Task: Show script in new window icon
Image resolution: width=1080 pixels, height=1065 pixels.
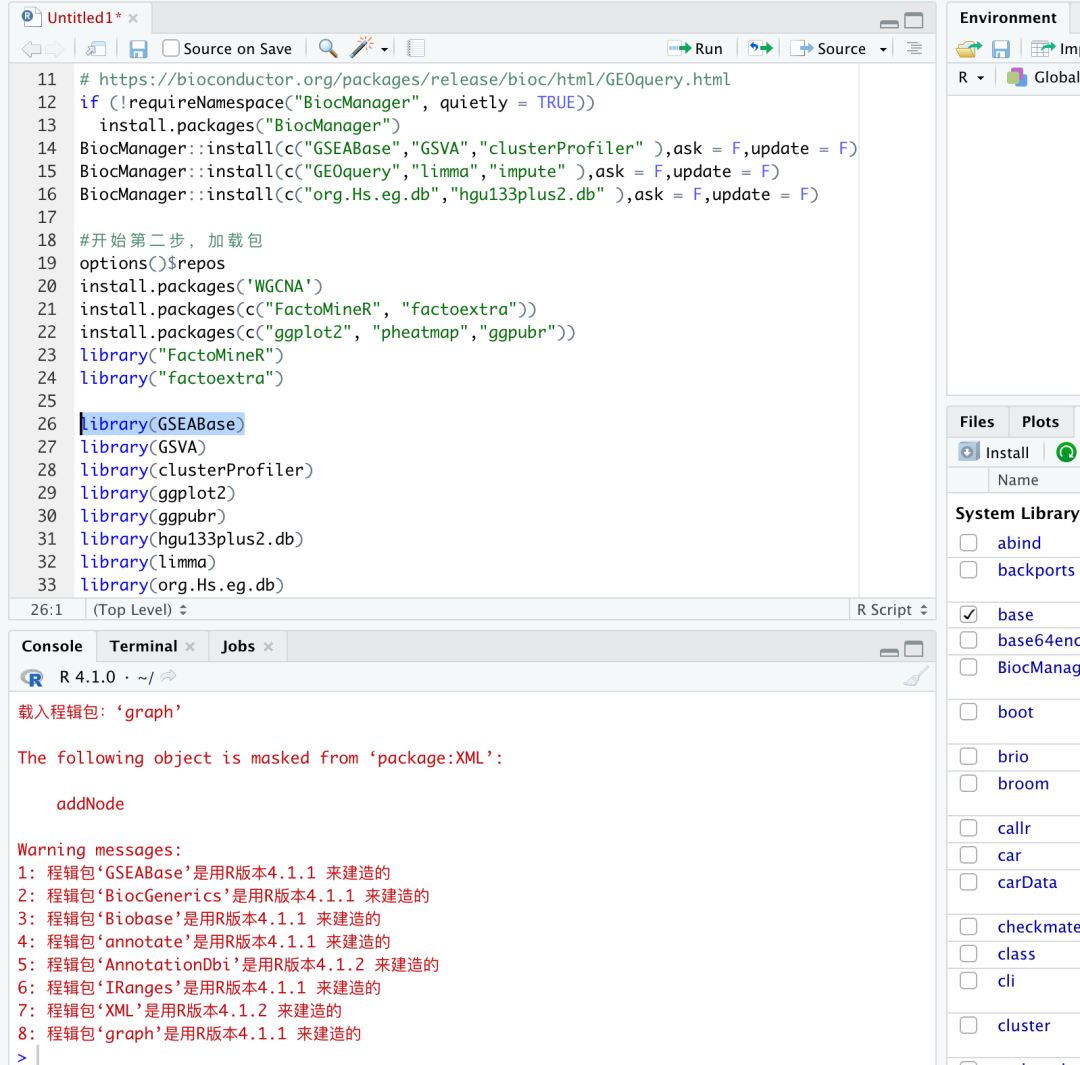Action: [x=96, y=49]
